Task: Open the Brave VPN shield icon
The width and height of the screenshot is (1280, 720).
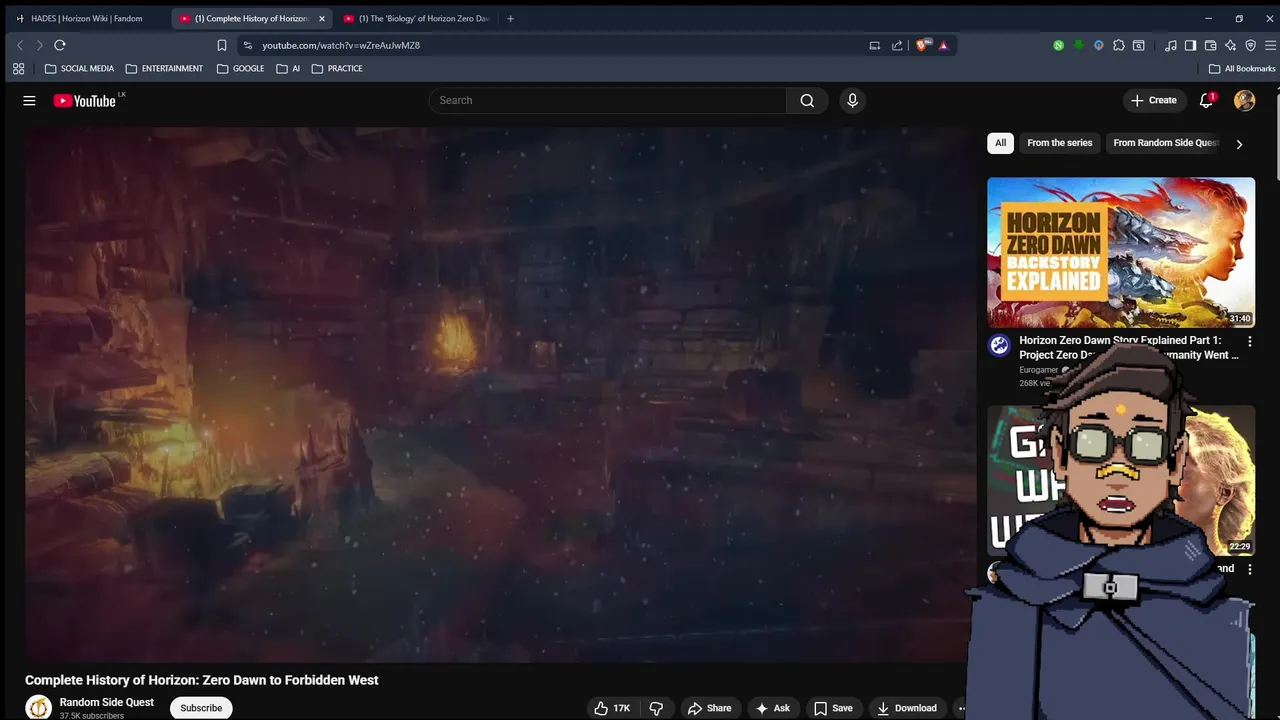Action: pyautogui.click(x=1250, y=45)
